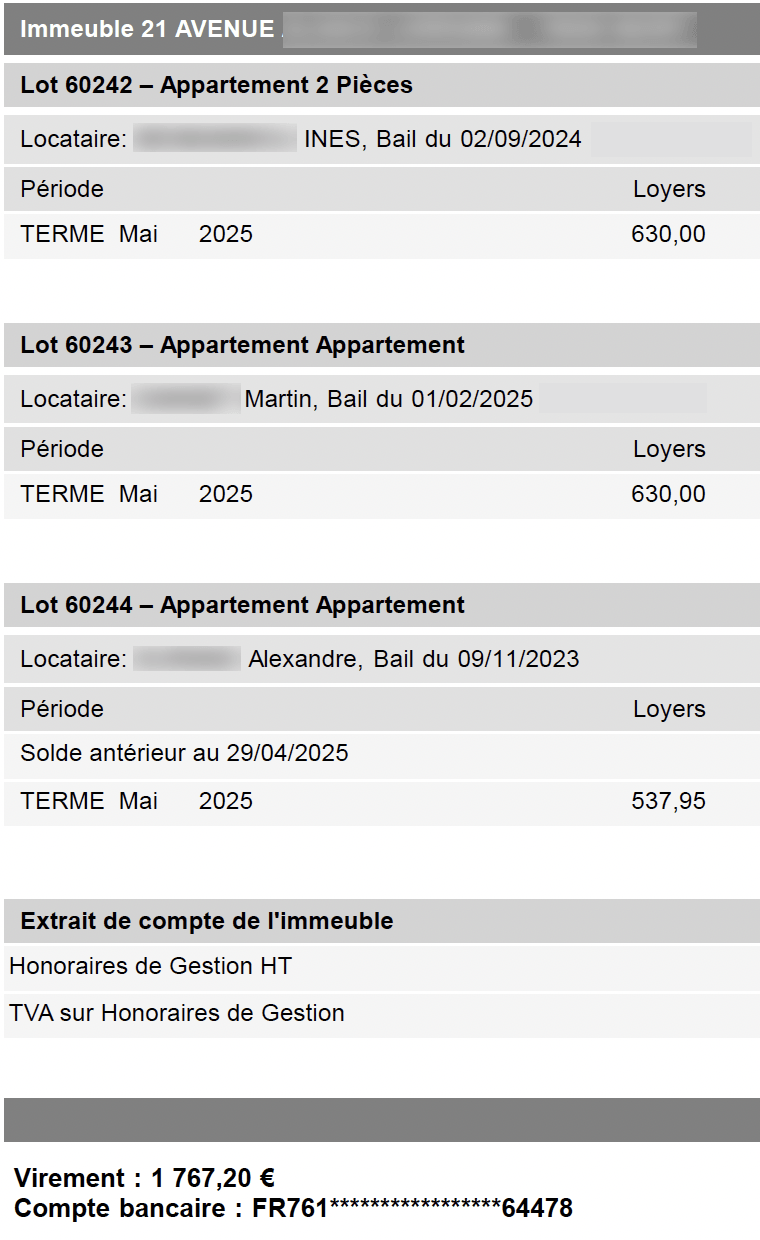
Task: Click the Immeuble 21 AVENUE header
Action: point(147,29)
